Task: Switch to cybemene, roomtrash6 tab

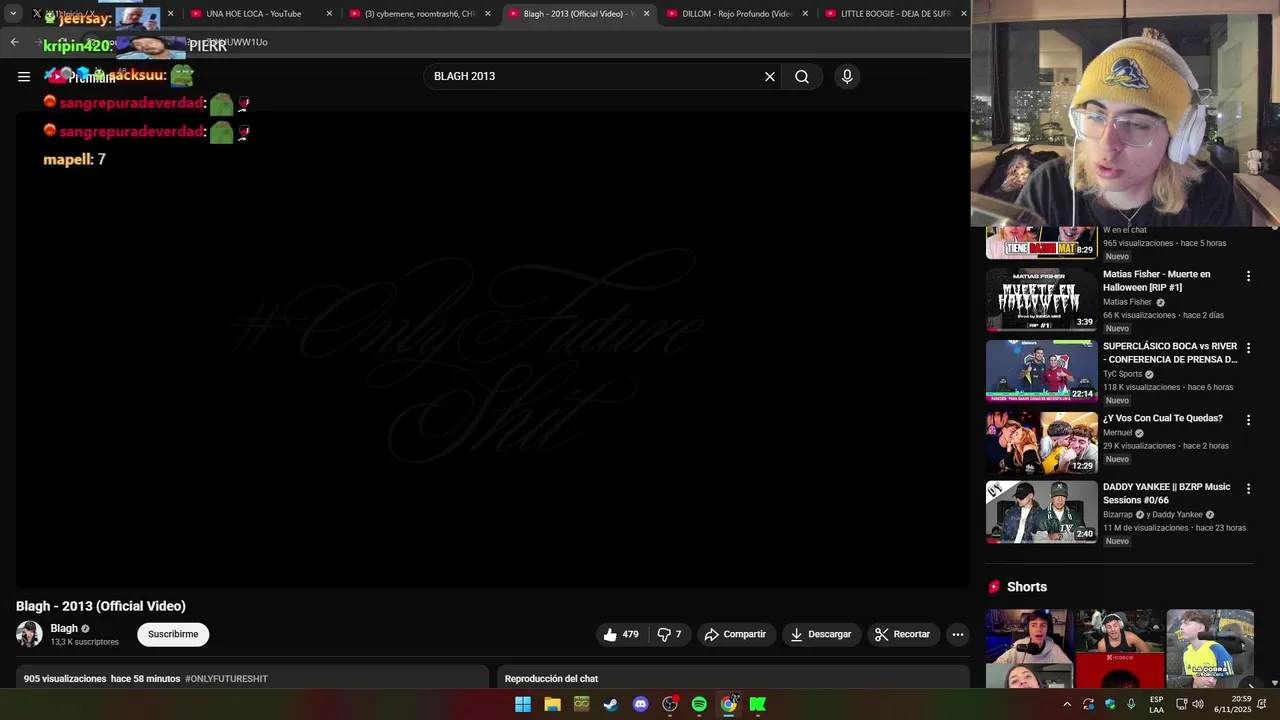Action: pyautogui.click(x=419, y=14)
